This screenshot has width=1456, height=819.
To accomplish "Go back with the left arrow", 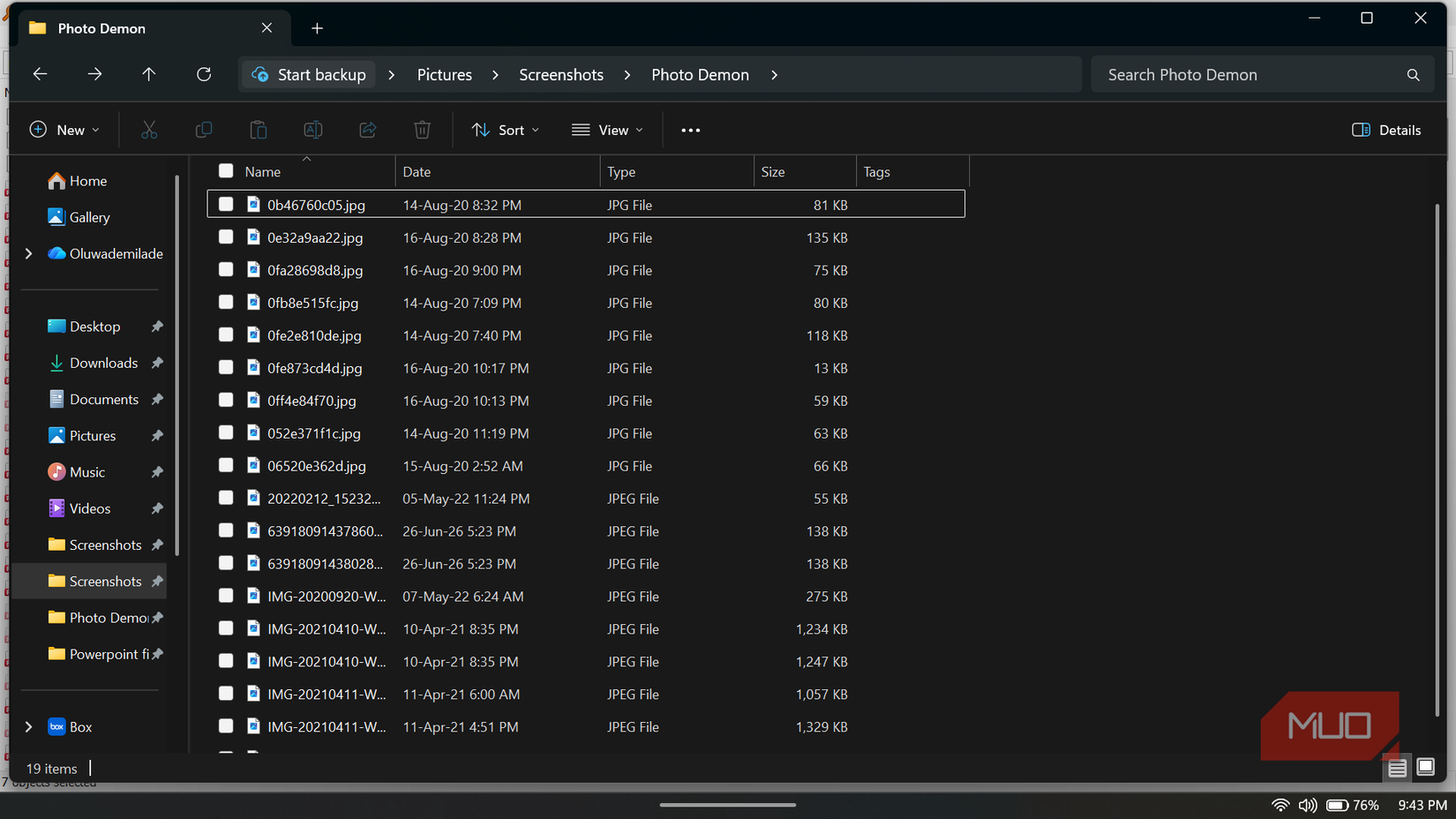I will [x=40, y=74].
